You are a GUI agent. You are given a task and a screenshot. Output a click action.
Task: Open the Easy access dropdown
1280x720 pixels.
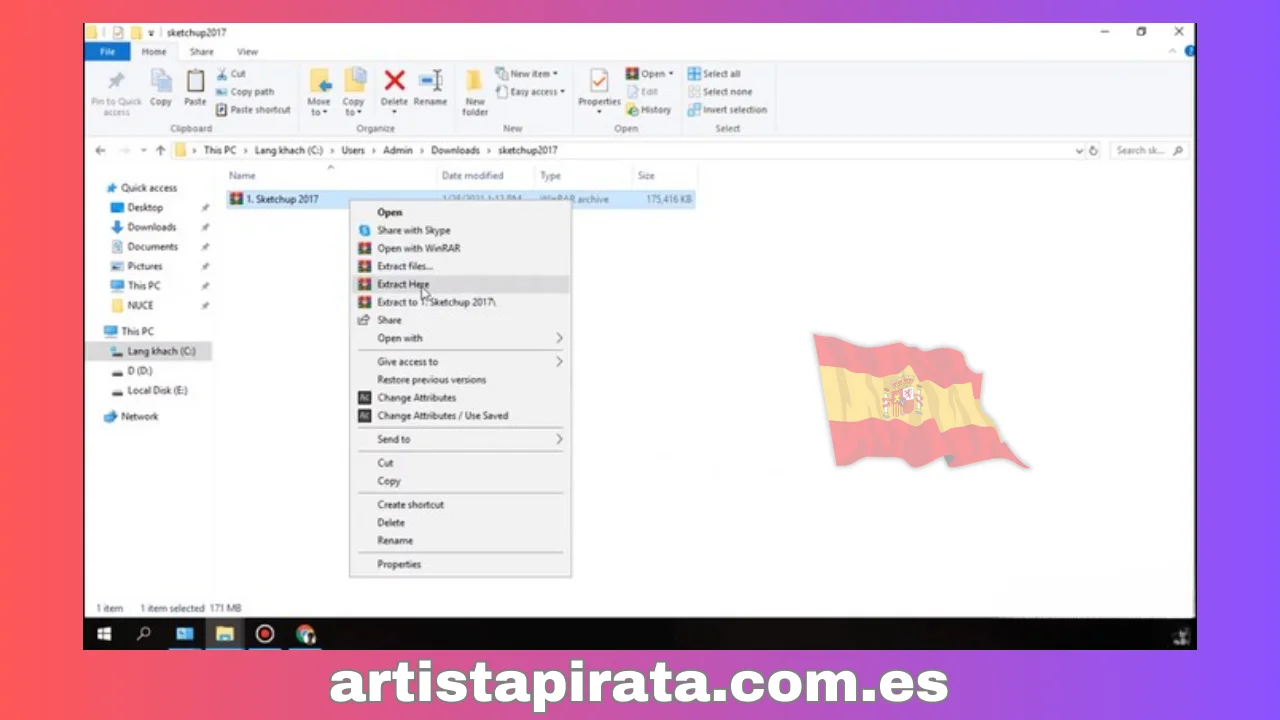530,92
